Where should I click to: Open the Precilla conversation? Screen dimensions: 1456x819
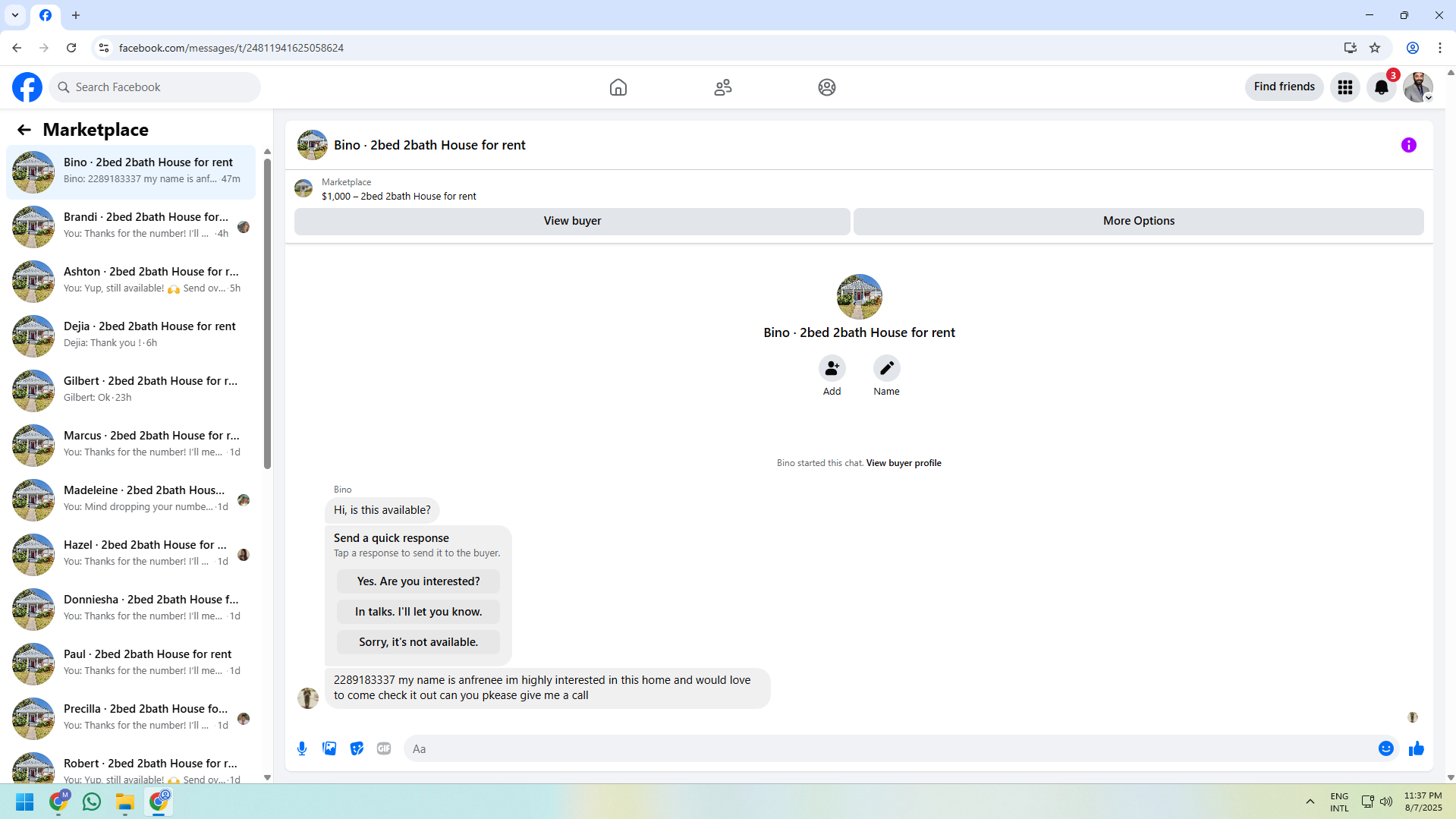tap(131, 719)
